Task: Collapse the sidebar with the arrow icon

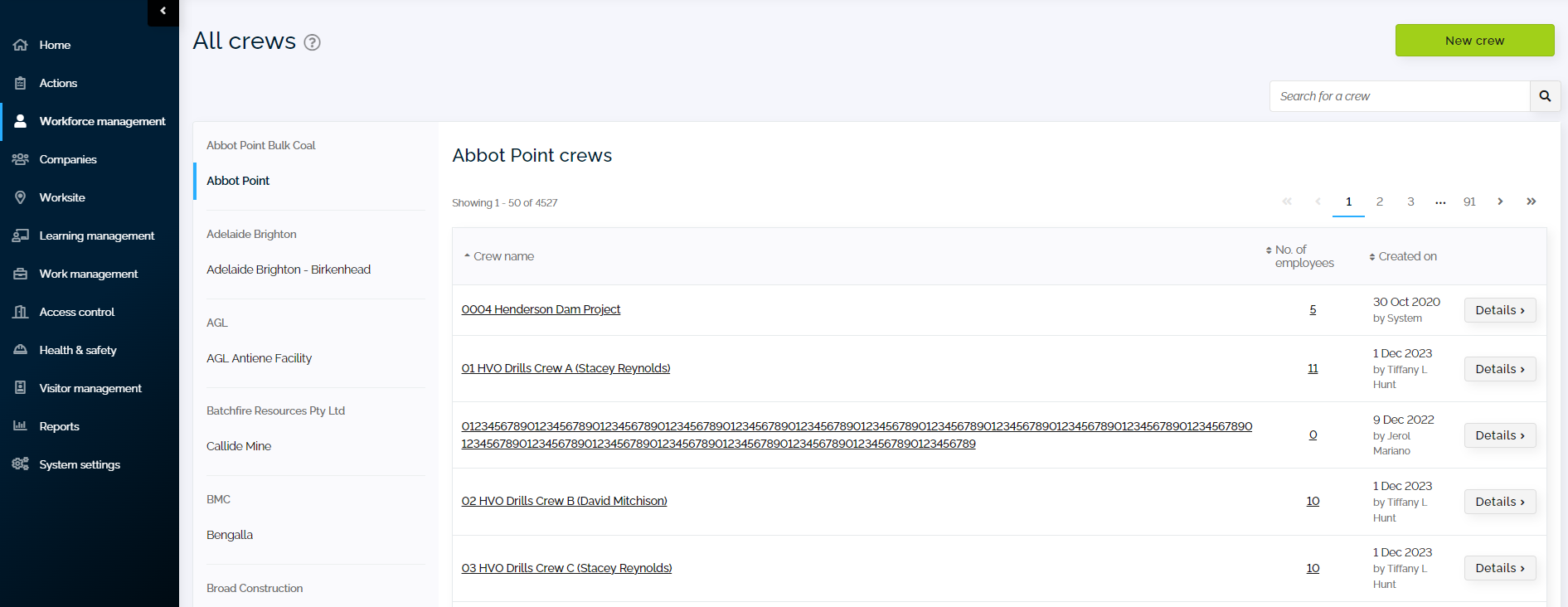Action: coord(163,12)
